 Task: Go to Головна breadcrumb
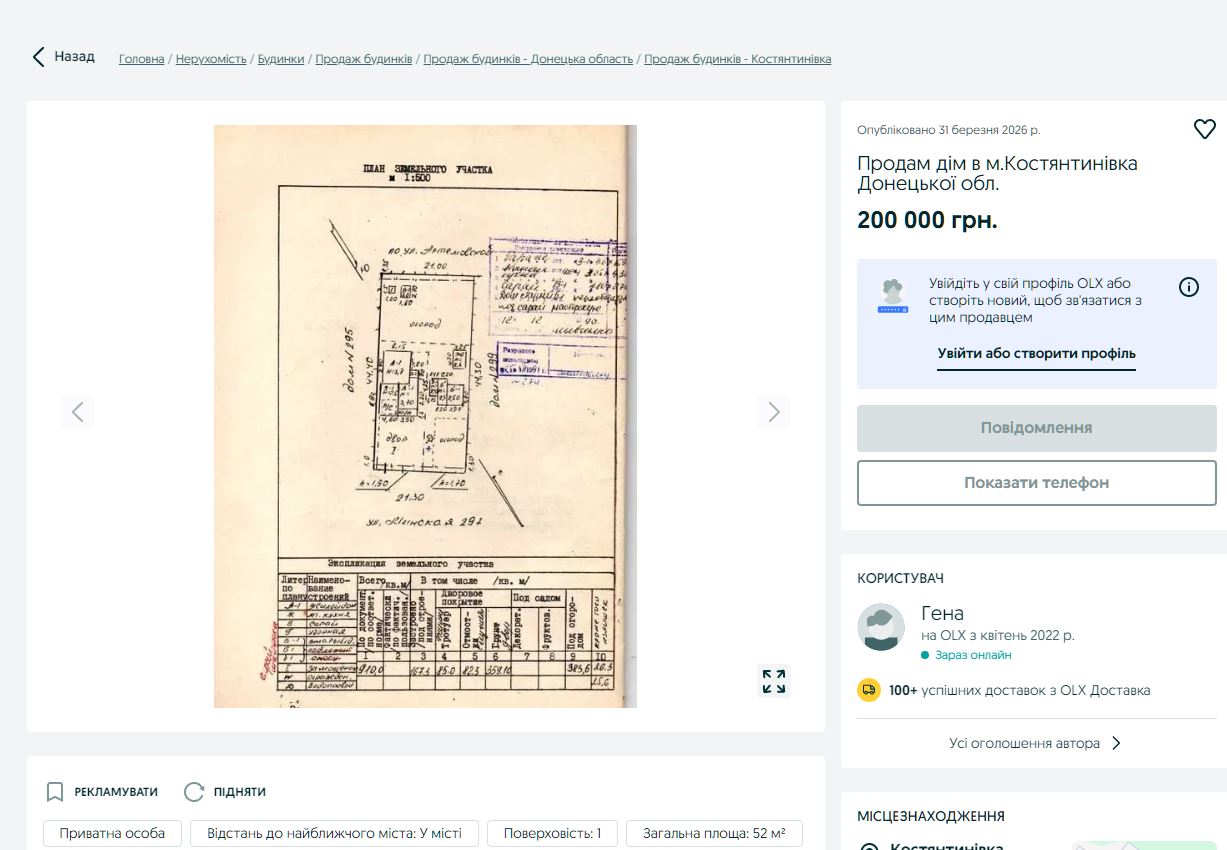pyautogui.click(x=141, y=59)
